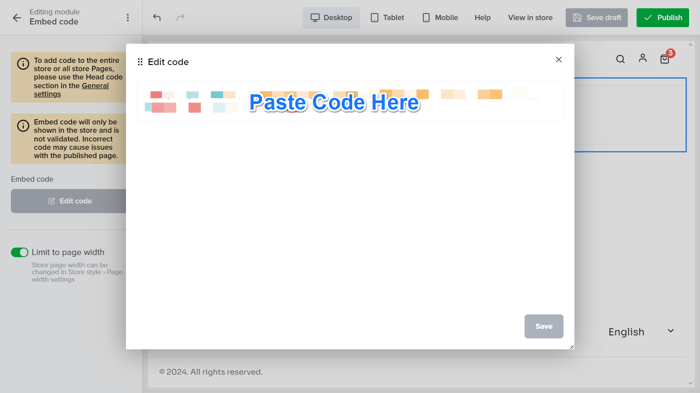Switch to Mobile preview

[x=440, y=18]
